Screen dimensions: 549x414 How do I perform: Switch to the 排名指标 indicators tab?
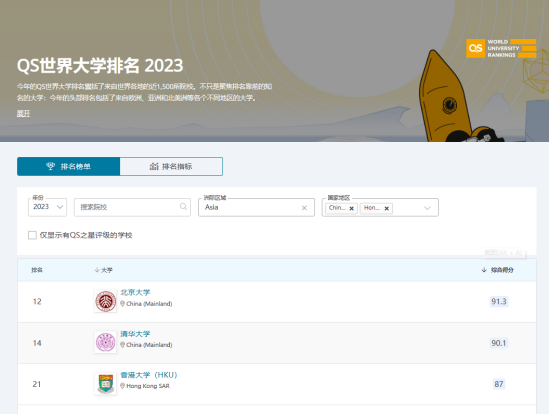[x=171, y=166]
